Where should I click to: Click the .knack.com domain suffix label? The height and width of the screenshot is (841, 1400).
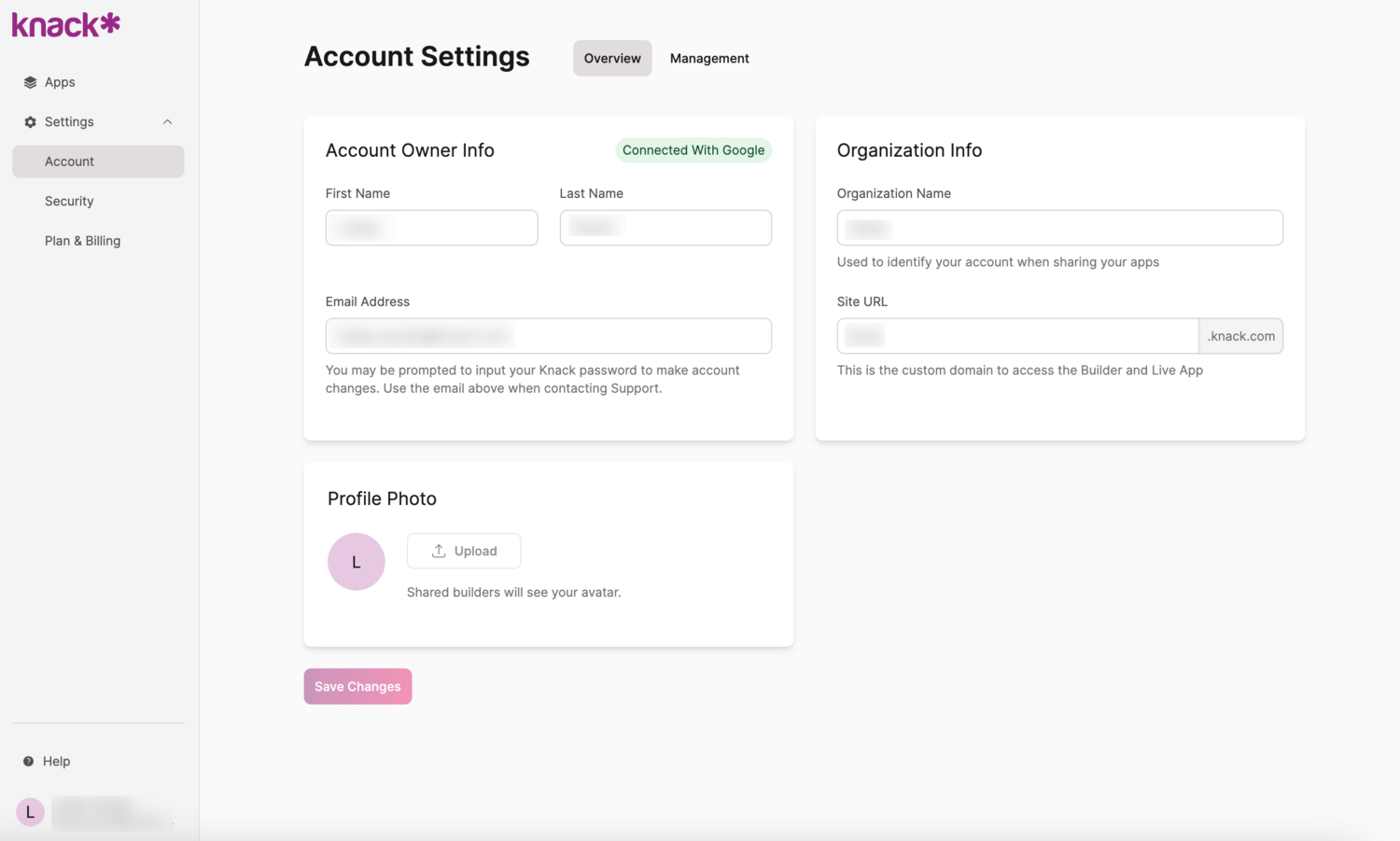click(1241, 335)
